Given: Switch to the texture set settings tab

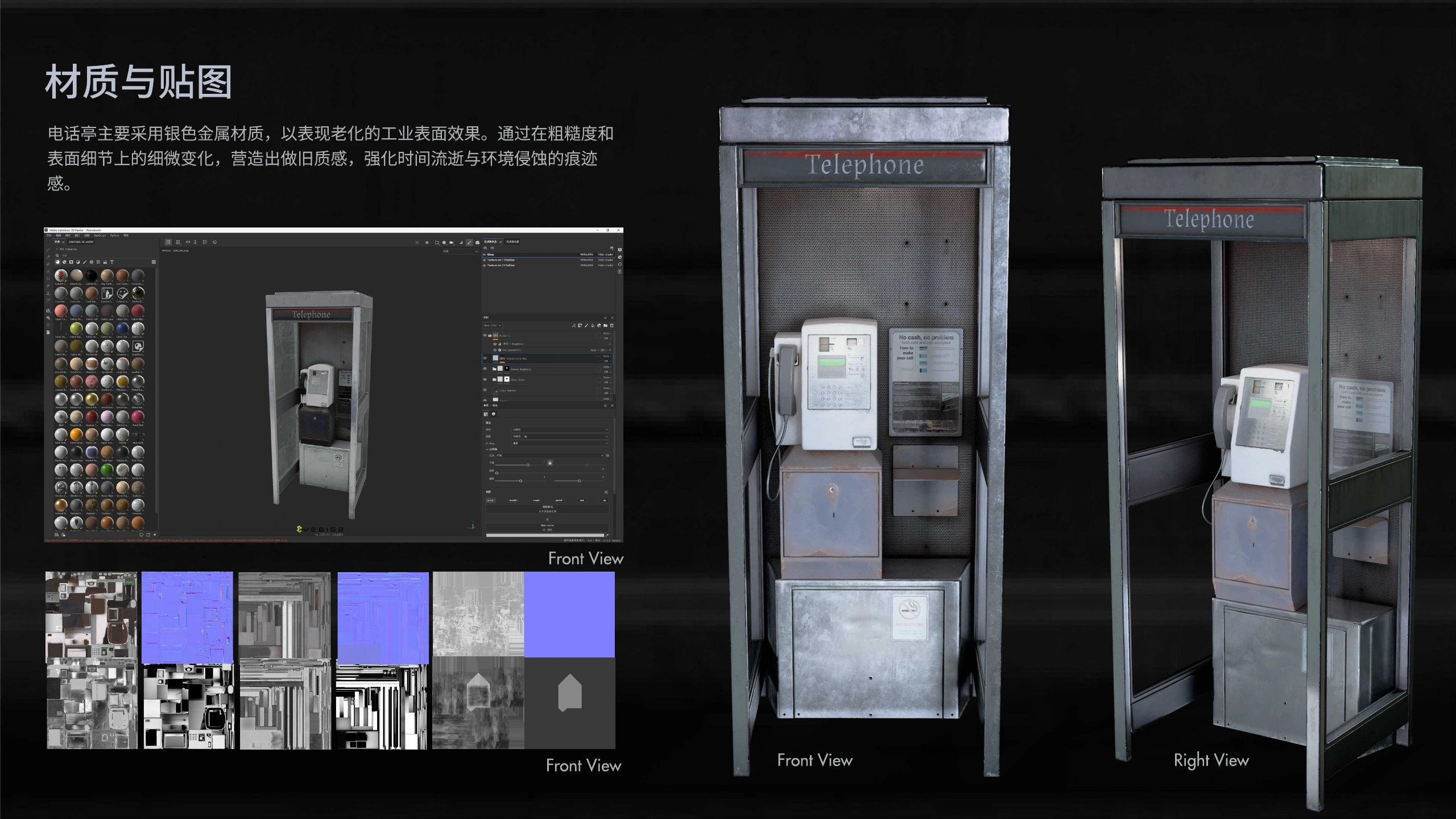Looking at the screenshot, I should click(512, 242).
